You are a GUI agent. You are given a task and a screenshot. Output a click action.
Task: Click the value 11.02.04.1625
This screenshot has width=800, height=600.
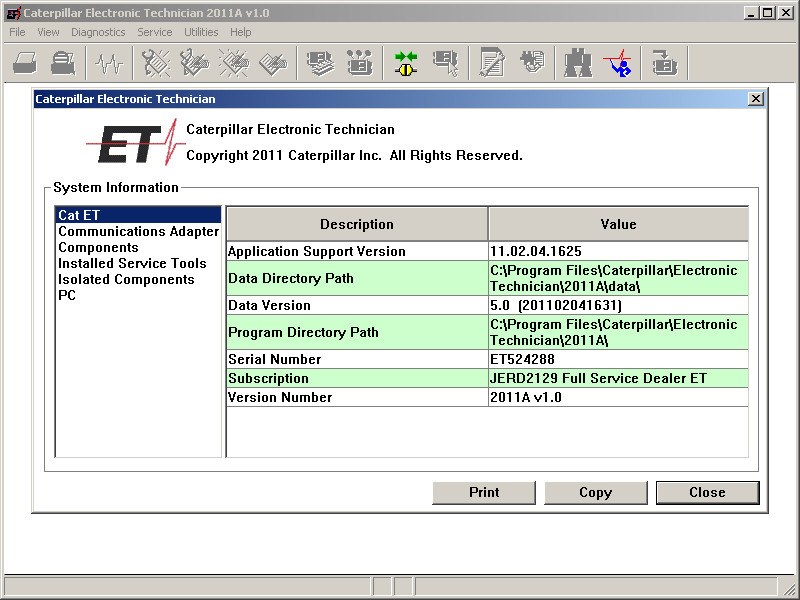tap(618, 251)
